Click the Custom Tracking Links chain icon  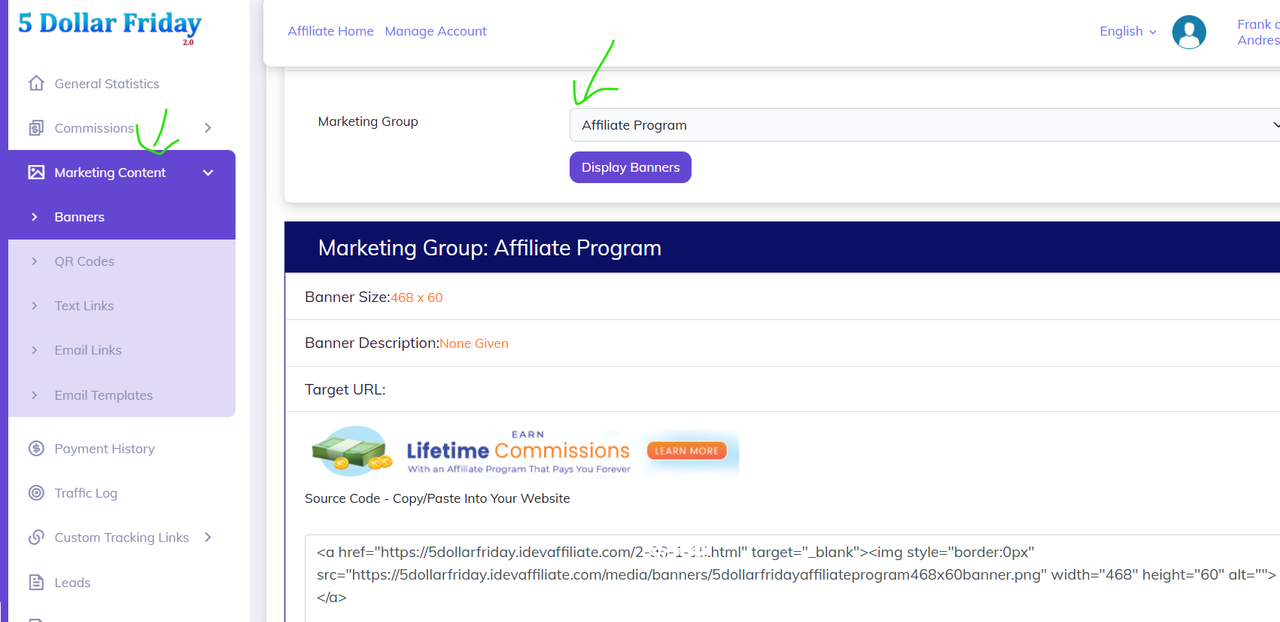tap(36, 537)
